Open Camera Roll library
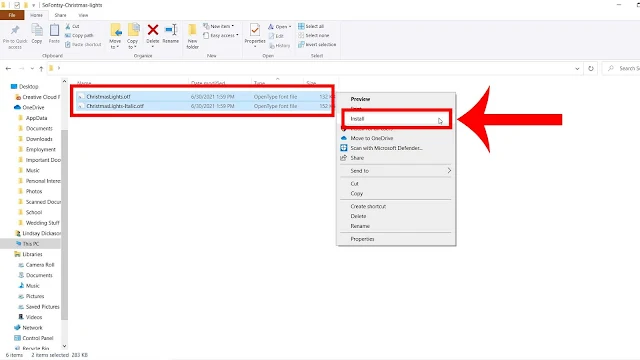The image size is (640, 360). point(36,264)
